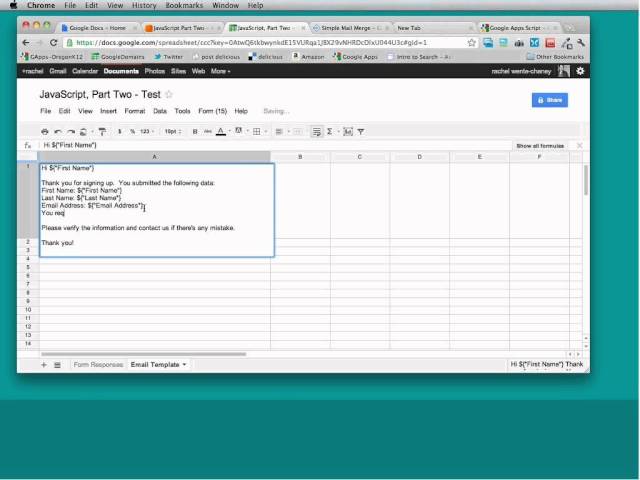Close the formula bar with the X
The width and height of the screenshot is (640, 480).
tap(580, 145)
